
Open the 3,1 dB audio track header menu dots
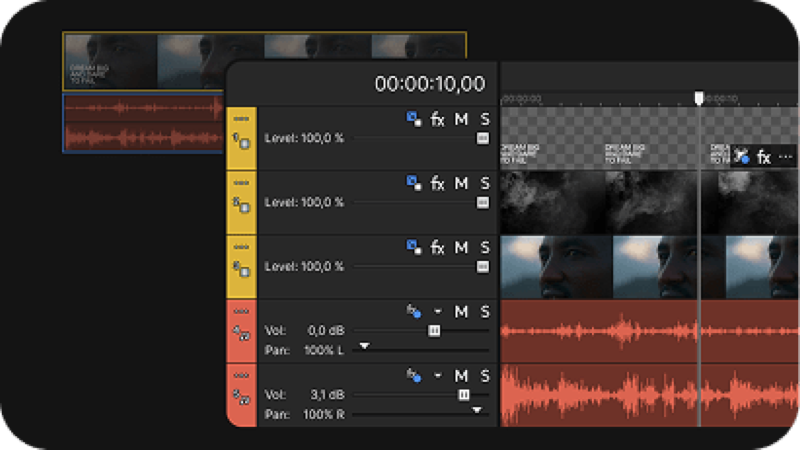tap(241, 376)
